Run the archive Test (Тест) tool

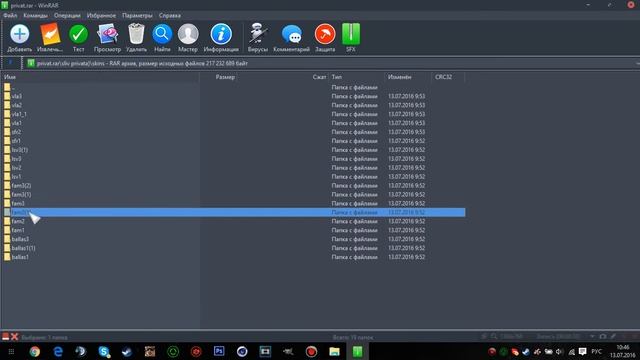tap(78, 38)
